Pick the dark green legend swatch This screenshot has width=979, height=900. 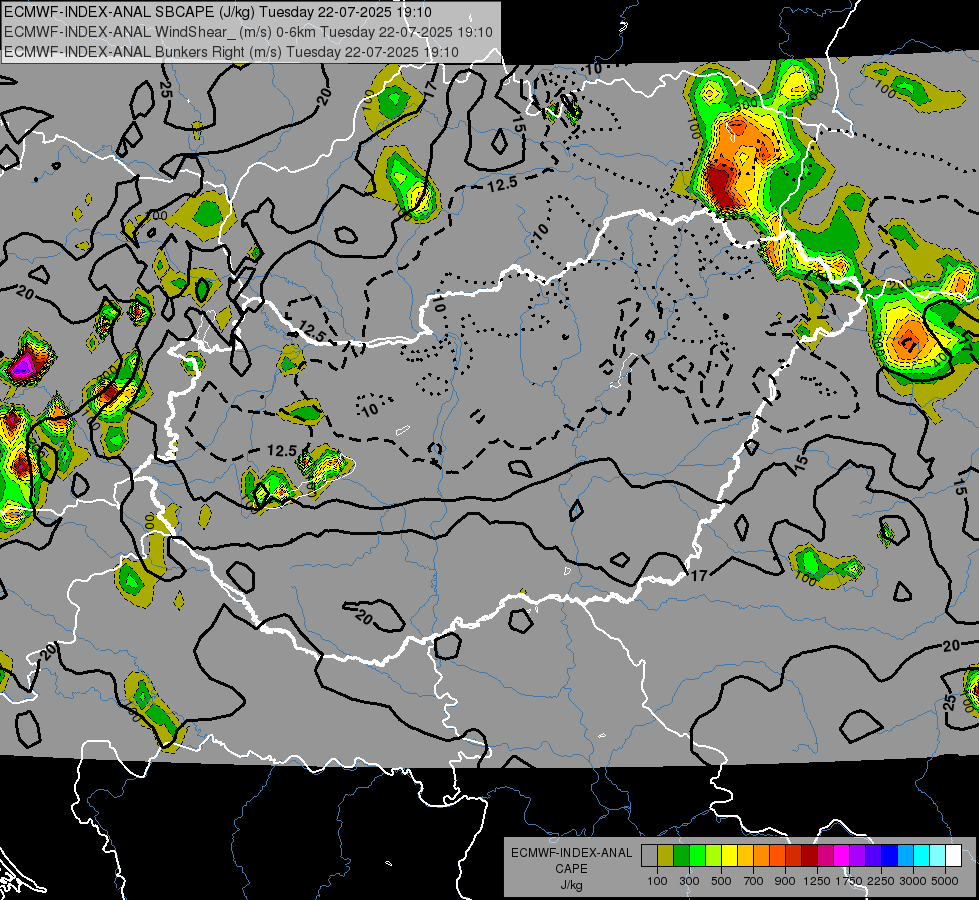(x=681, y=855)
